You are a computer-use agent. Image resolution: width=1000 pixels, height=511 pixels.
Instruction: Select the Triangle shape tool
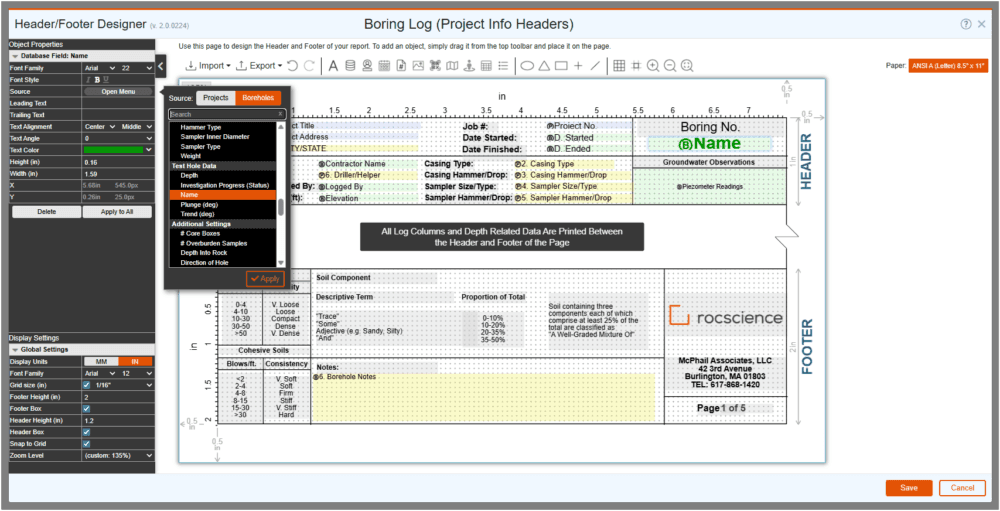[544, 65]
